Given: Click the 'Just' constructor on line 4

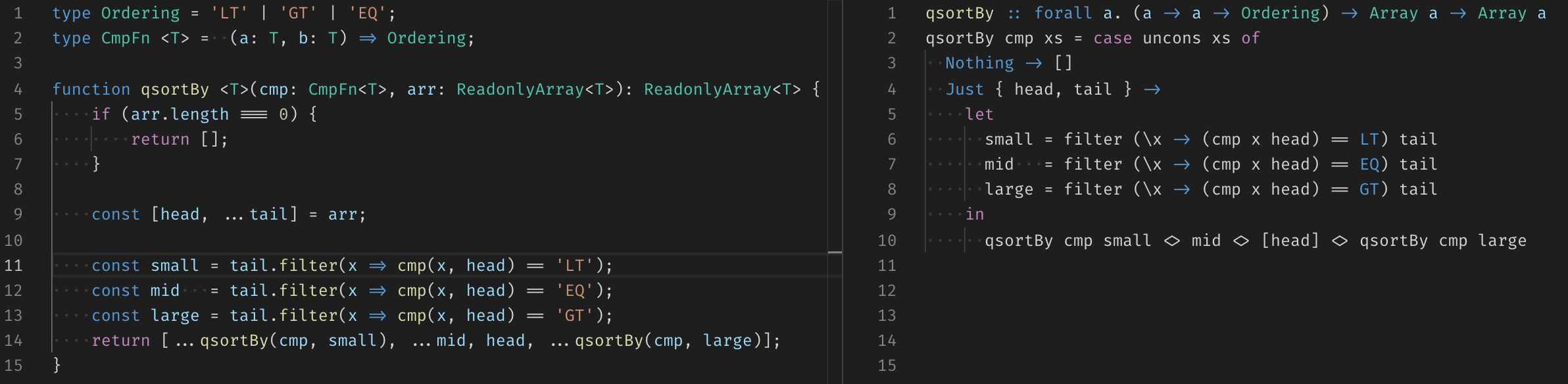Looking at the screenshot, I should 965,89.
